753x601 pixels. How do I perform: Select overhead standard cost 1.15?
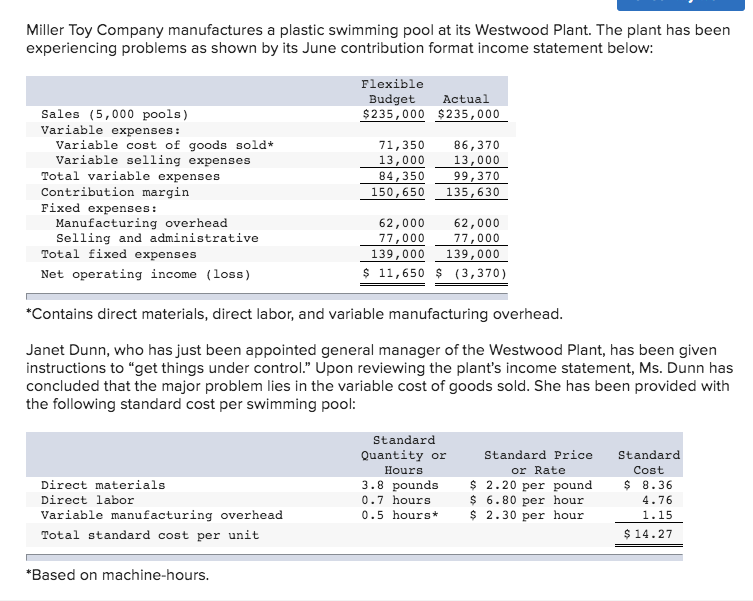[x=657, y=515]
